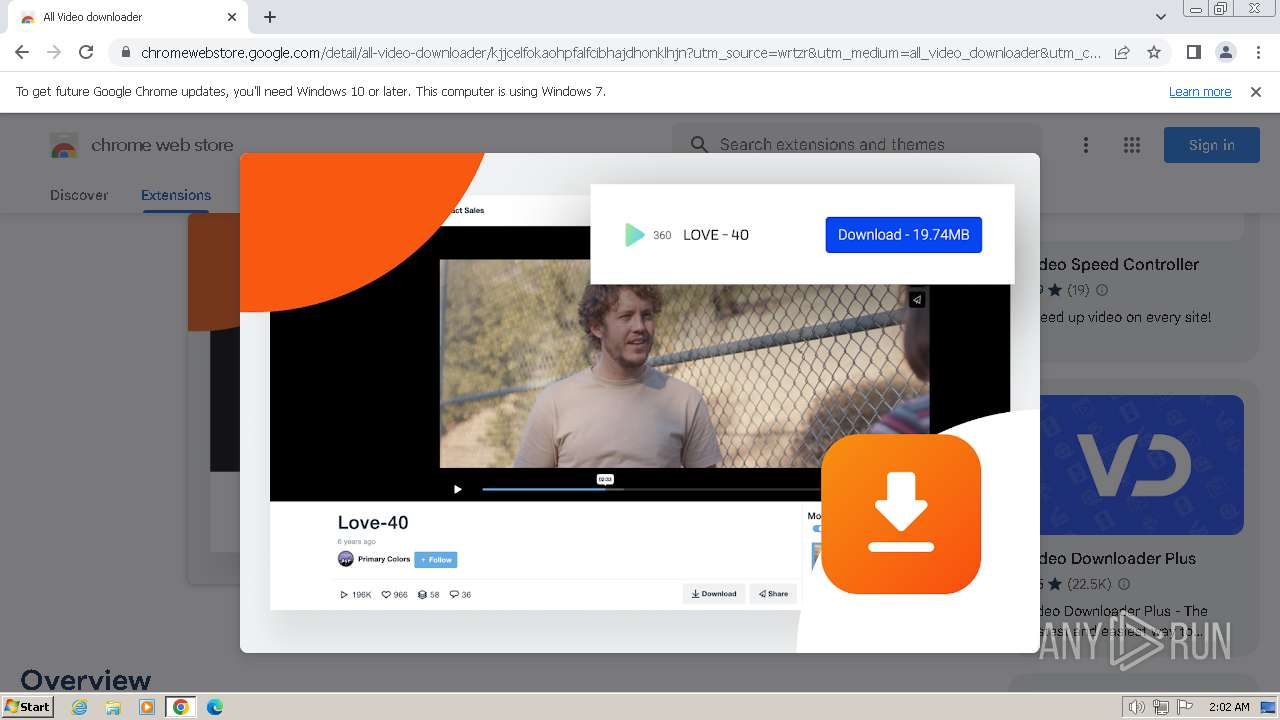The image size is (1280, 720).
Task: Click the Primary Colors channel avatar
Action: [x=346, y=559]
